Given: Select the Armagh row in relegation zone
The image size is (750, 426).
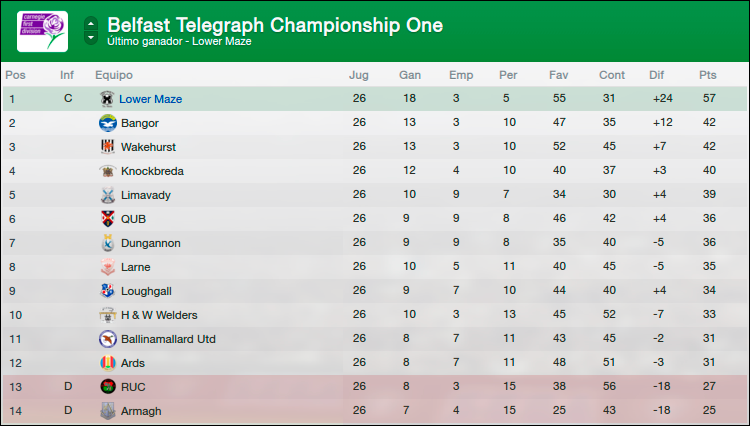Looking at the screenshot, I should [375, 410].
